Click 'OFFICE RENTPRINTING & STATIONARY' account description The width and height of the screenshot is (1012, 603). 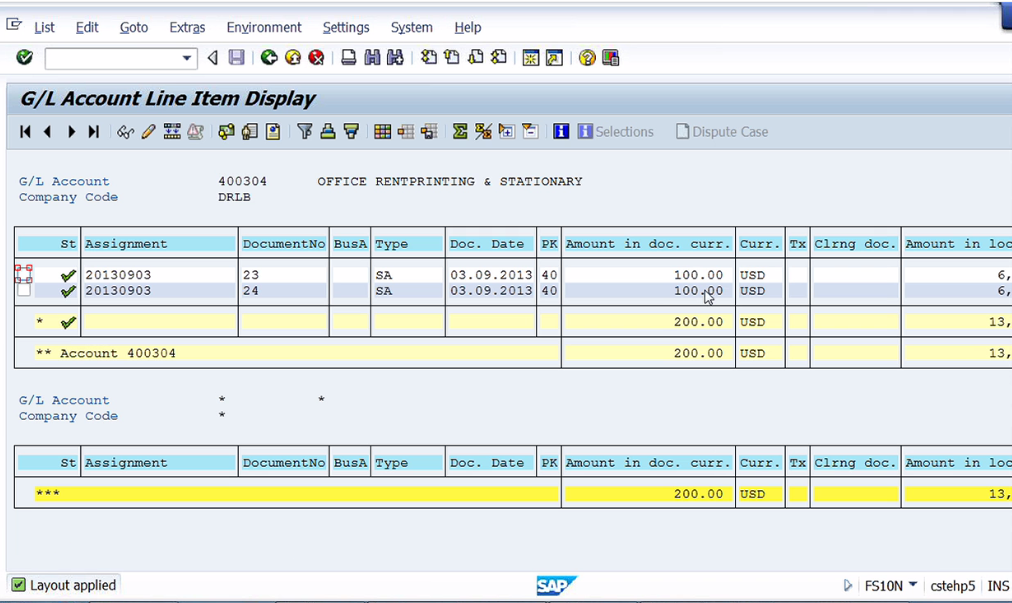[450, 181]
